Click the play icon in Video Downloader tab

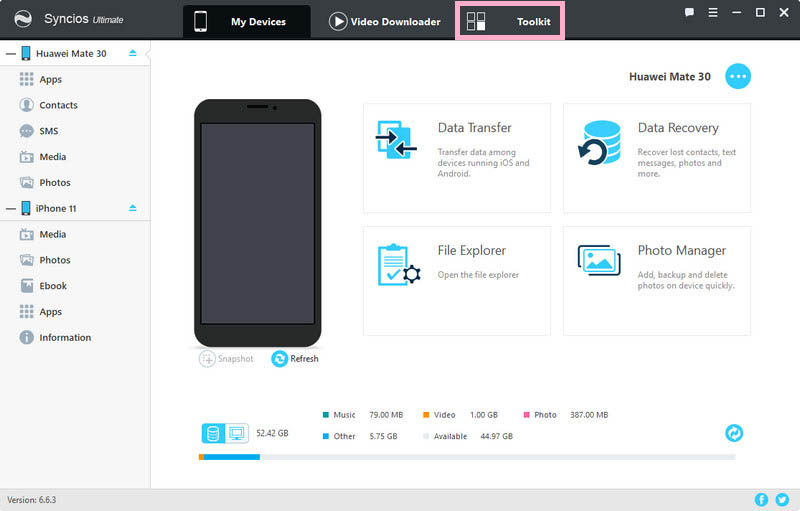pyautogui.click(x=338, y=21)
